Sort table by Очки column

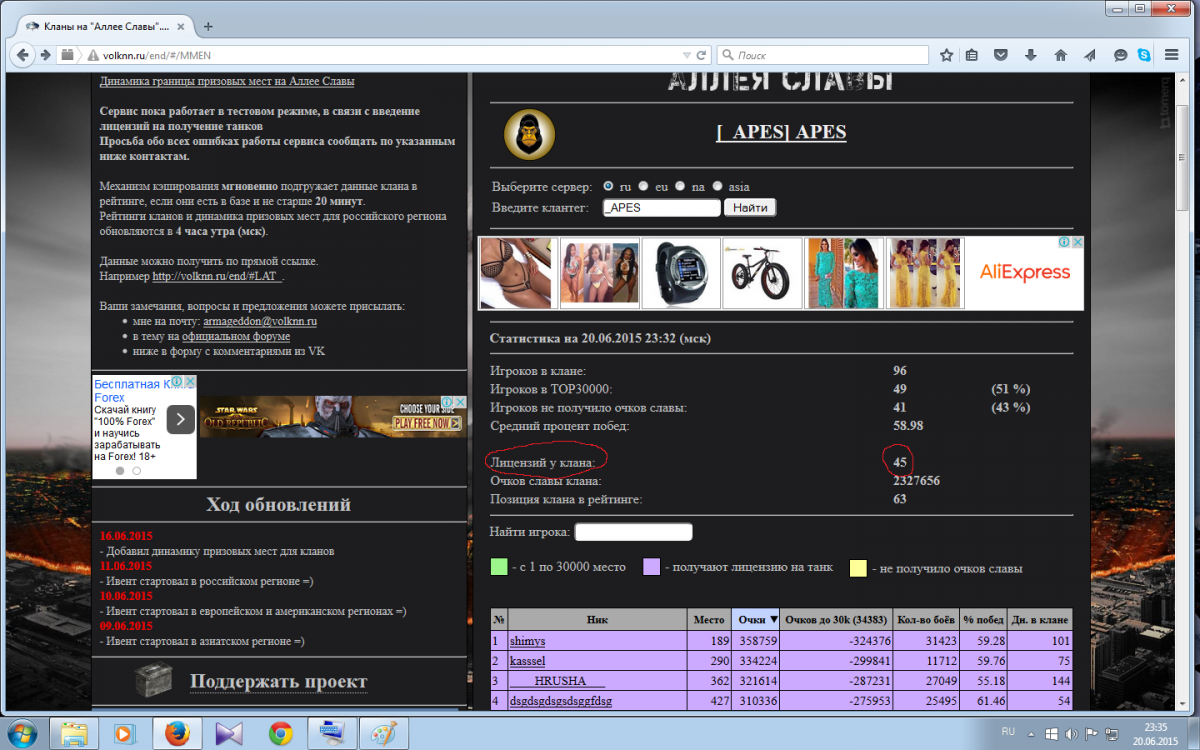click(x=754, y=620)
